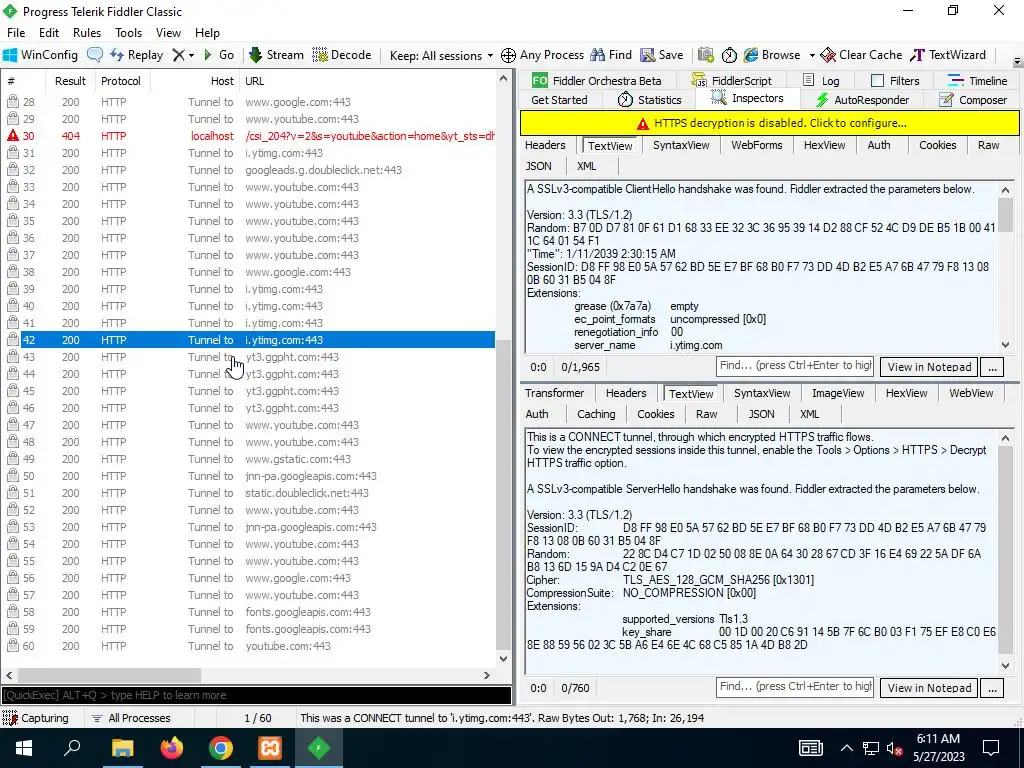Image resolution: width=1024 pixels, height=768 pixels.
Task: Switch to FiddlerScript tab
Action: [731, 80]
